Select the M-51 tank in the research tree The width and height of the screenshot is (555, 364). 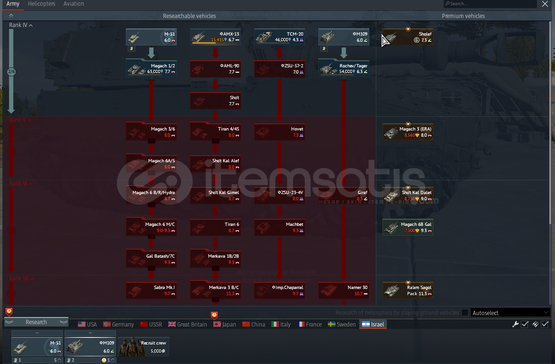(151, 37)
